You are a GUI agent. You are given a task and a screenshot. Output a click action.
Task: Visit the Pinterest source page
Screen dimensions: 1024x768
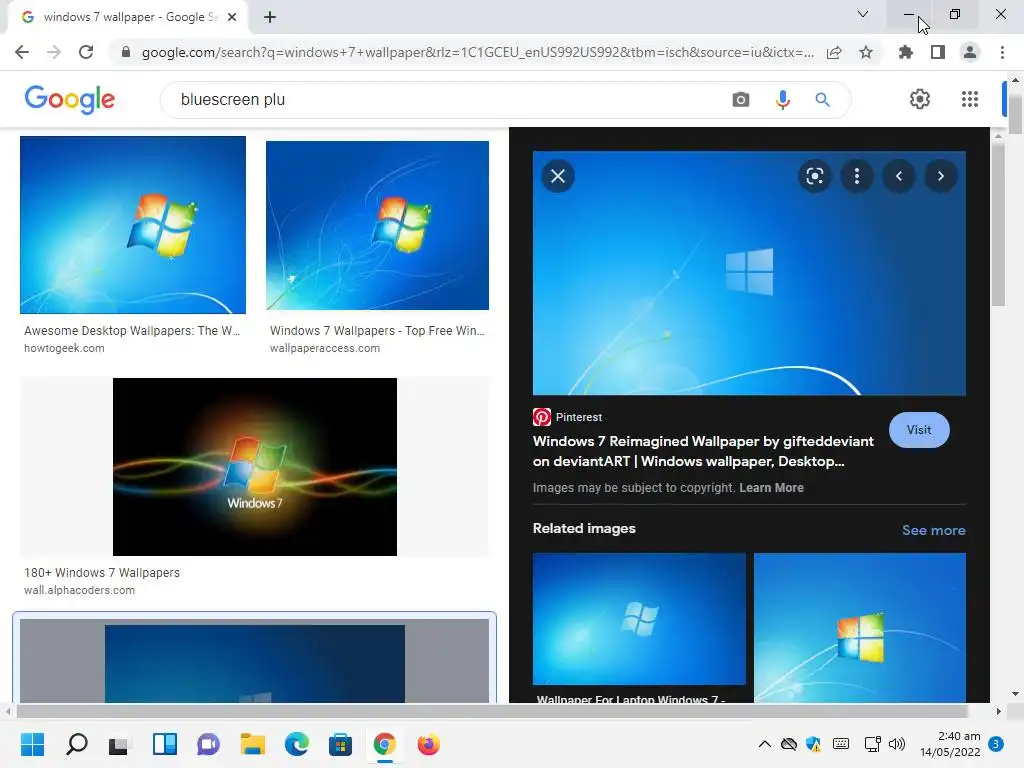tap(919, 430)
